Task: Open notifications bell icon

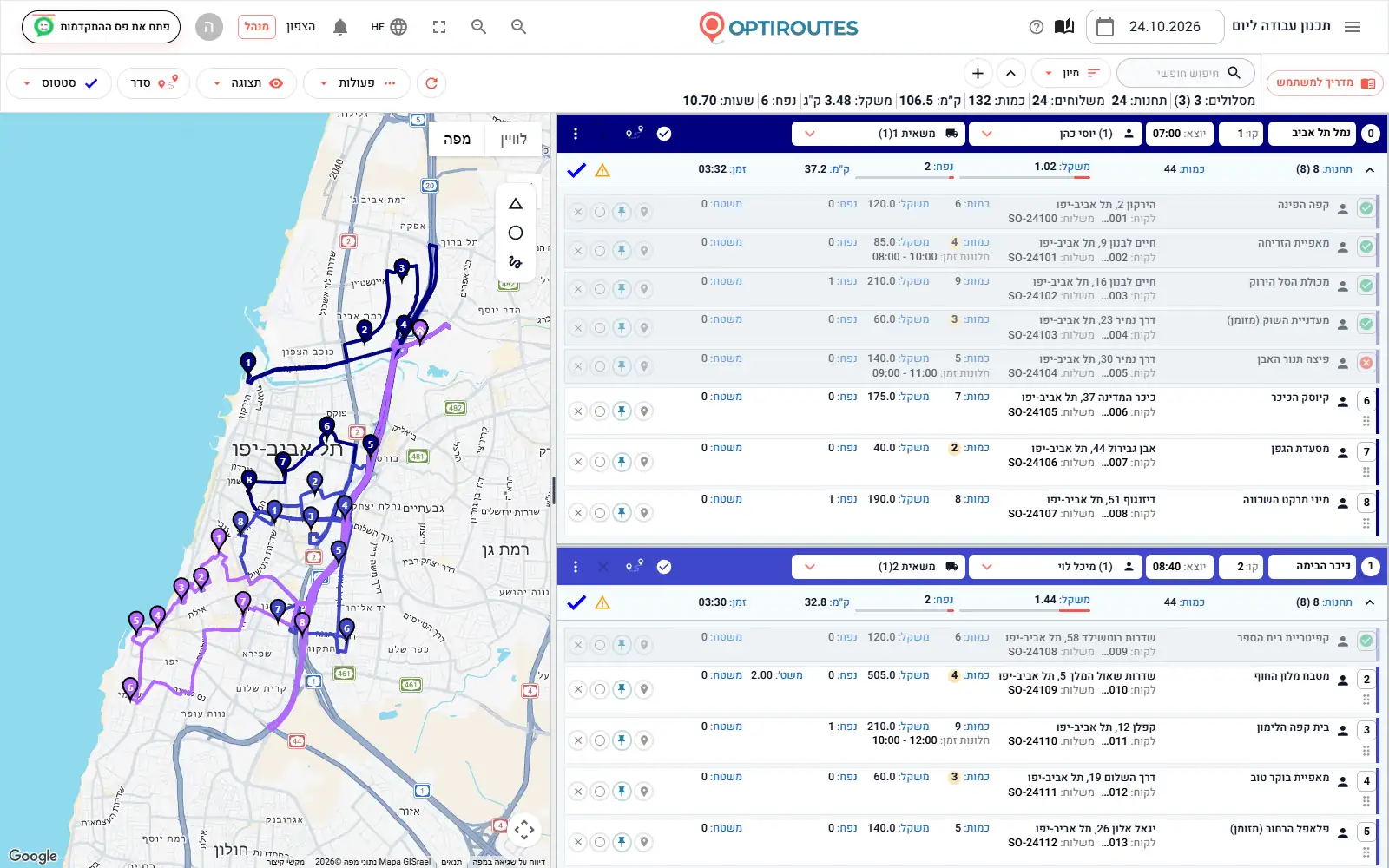Action: tap(340, 27)
